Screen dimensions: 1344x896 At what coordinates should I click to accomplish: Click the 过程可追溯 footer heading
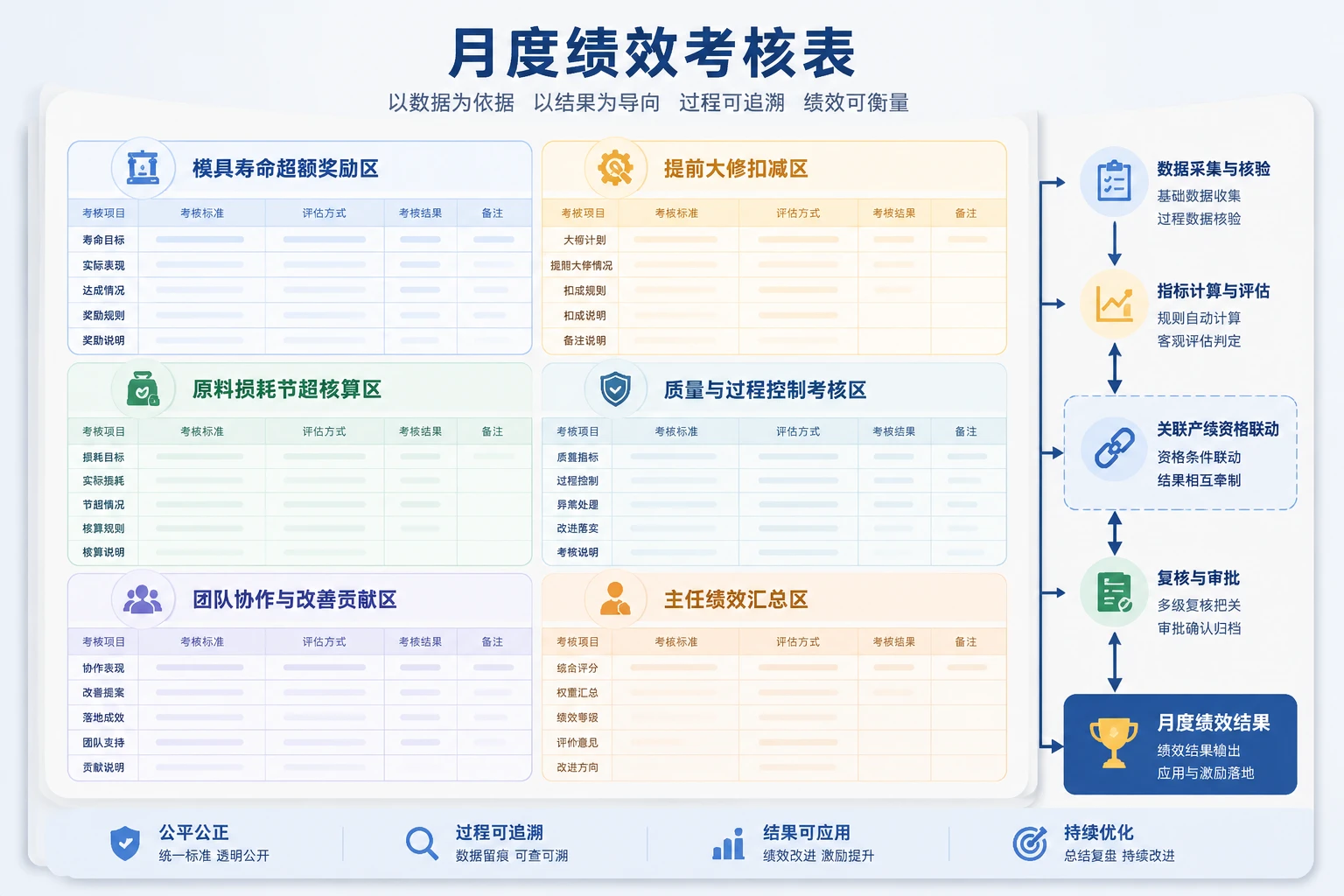(500, 833)
